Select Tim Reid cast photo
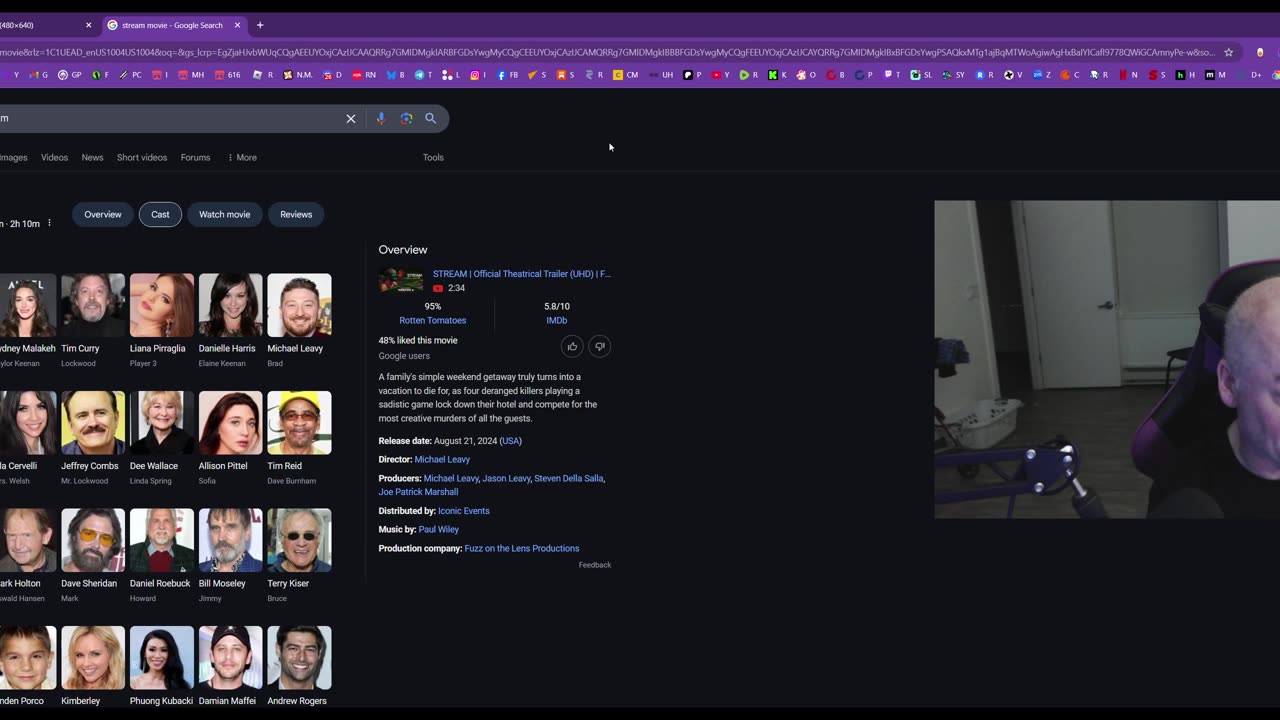The width and height of the screenshot is (1280, 720). 299,422
